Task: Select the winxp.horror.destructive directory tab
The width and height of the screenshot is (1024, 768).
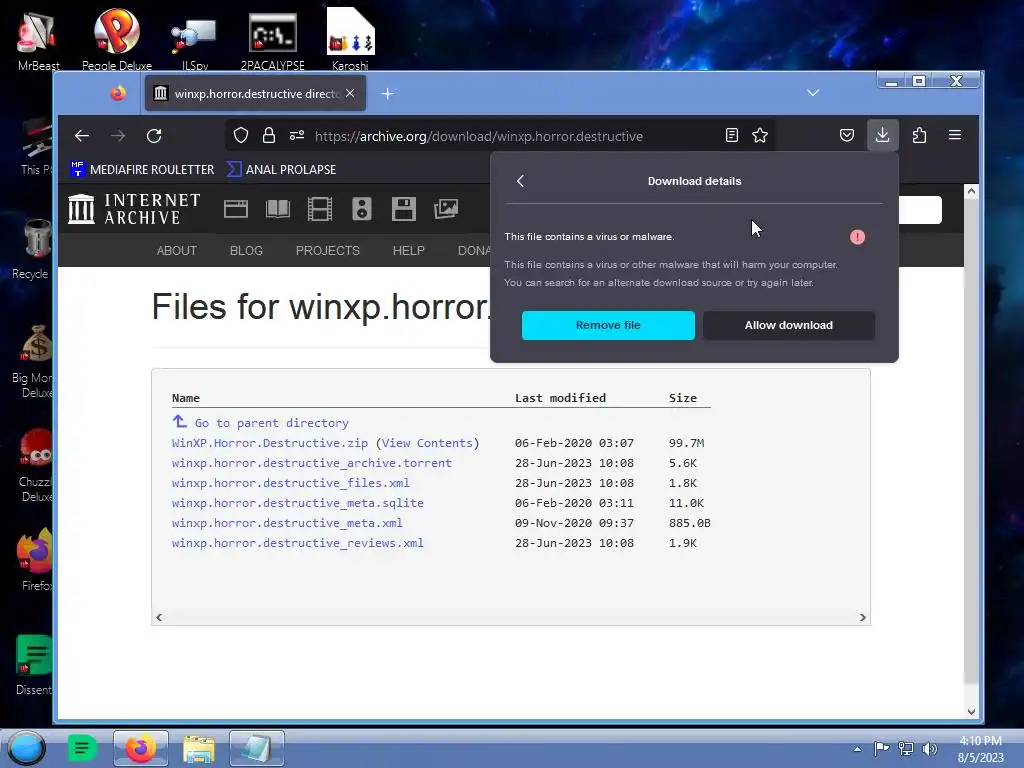Action: point(255,93)
